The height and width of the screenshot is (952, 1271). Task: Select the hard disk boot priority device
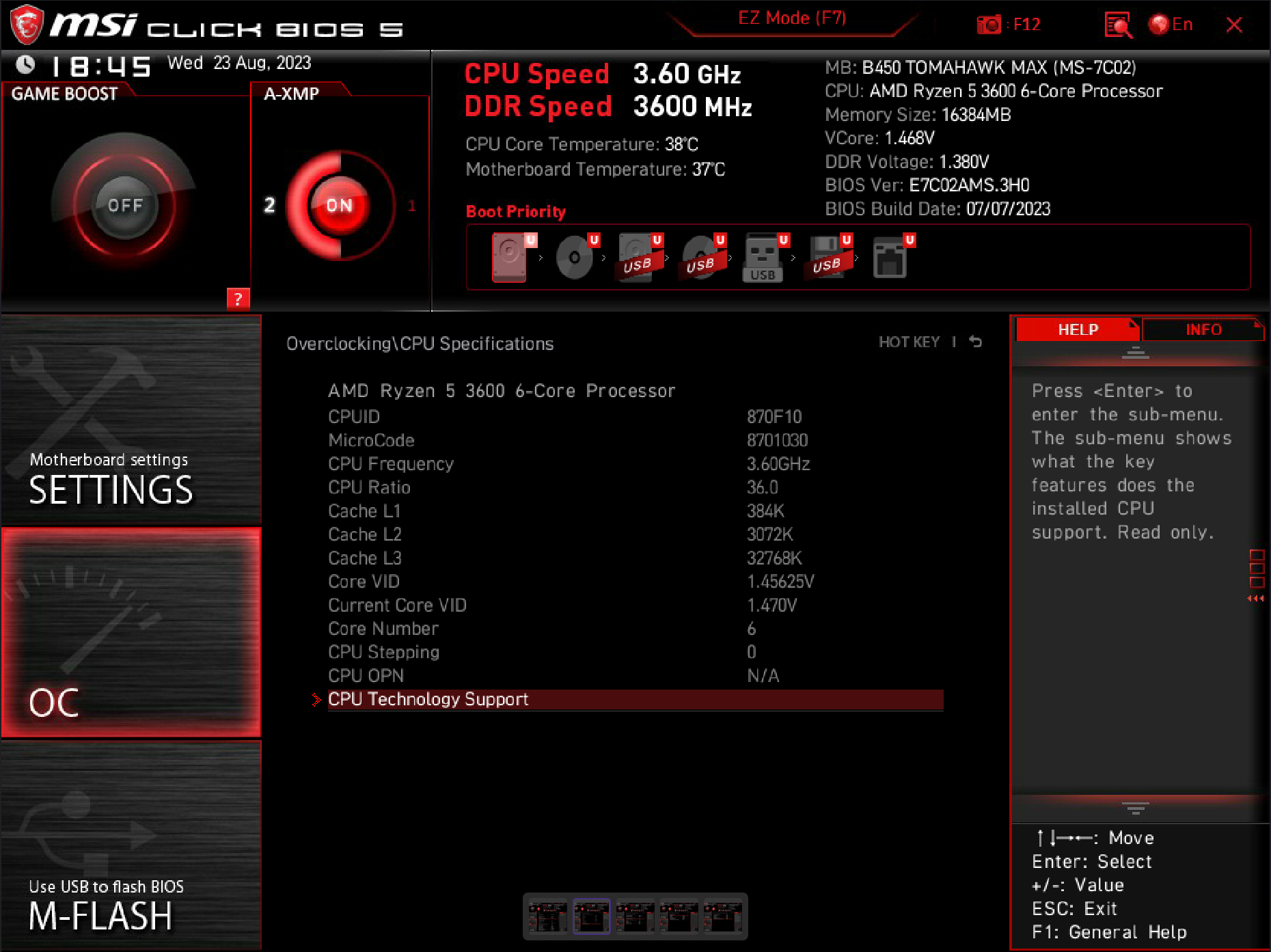coord(510,257)
